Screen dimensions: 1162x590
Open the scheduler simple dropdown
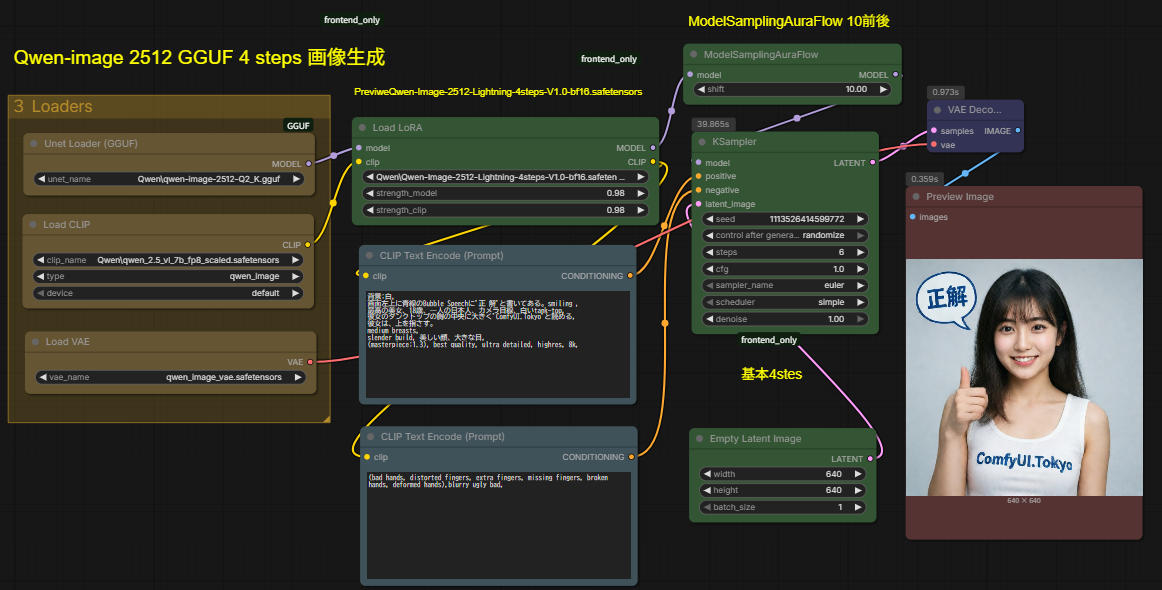pyautogui.click(x=785, y=302)
